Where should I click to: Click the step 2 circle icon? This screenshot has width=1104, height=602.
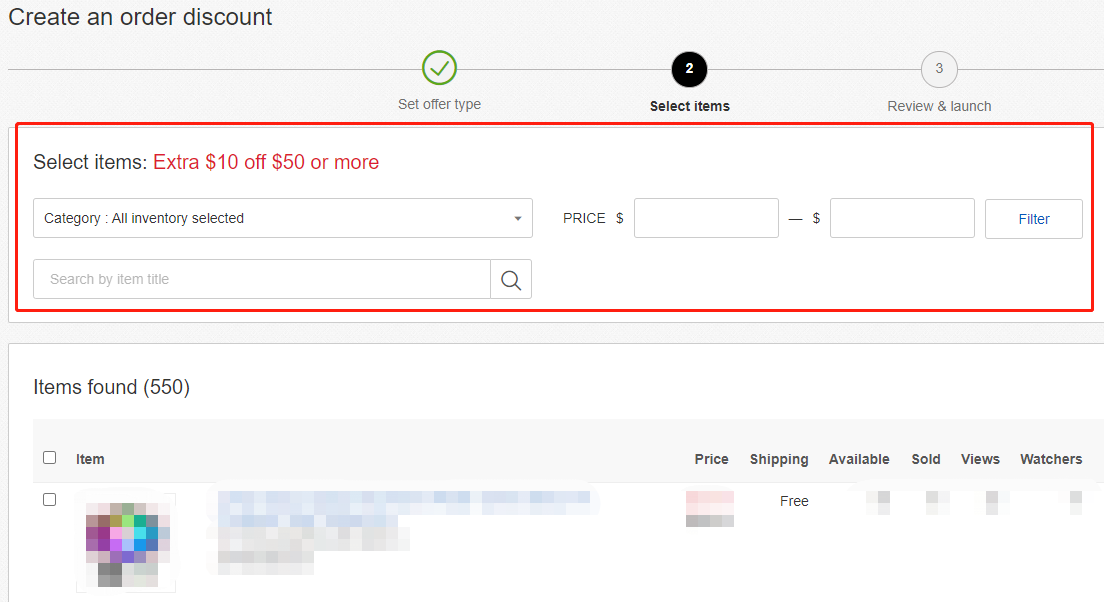(689, 69)
